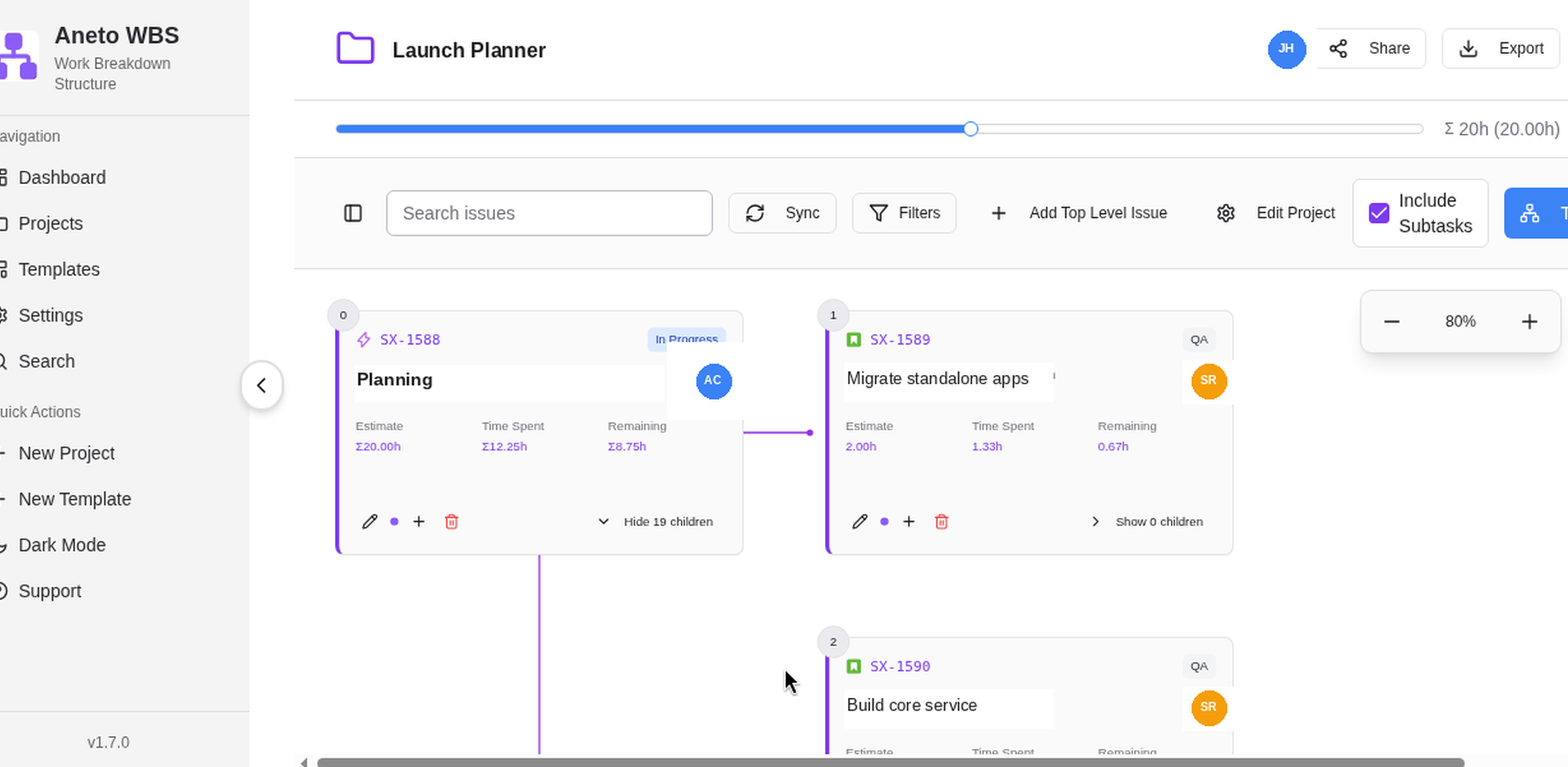Click the Share button

click(1370, 49)
